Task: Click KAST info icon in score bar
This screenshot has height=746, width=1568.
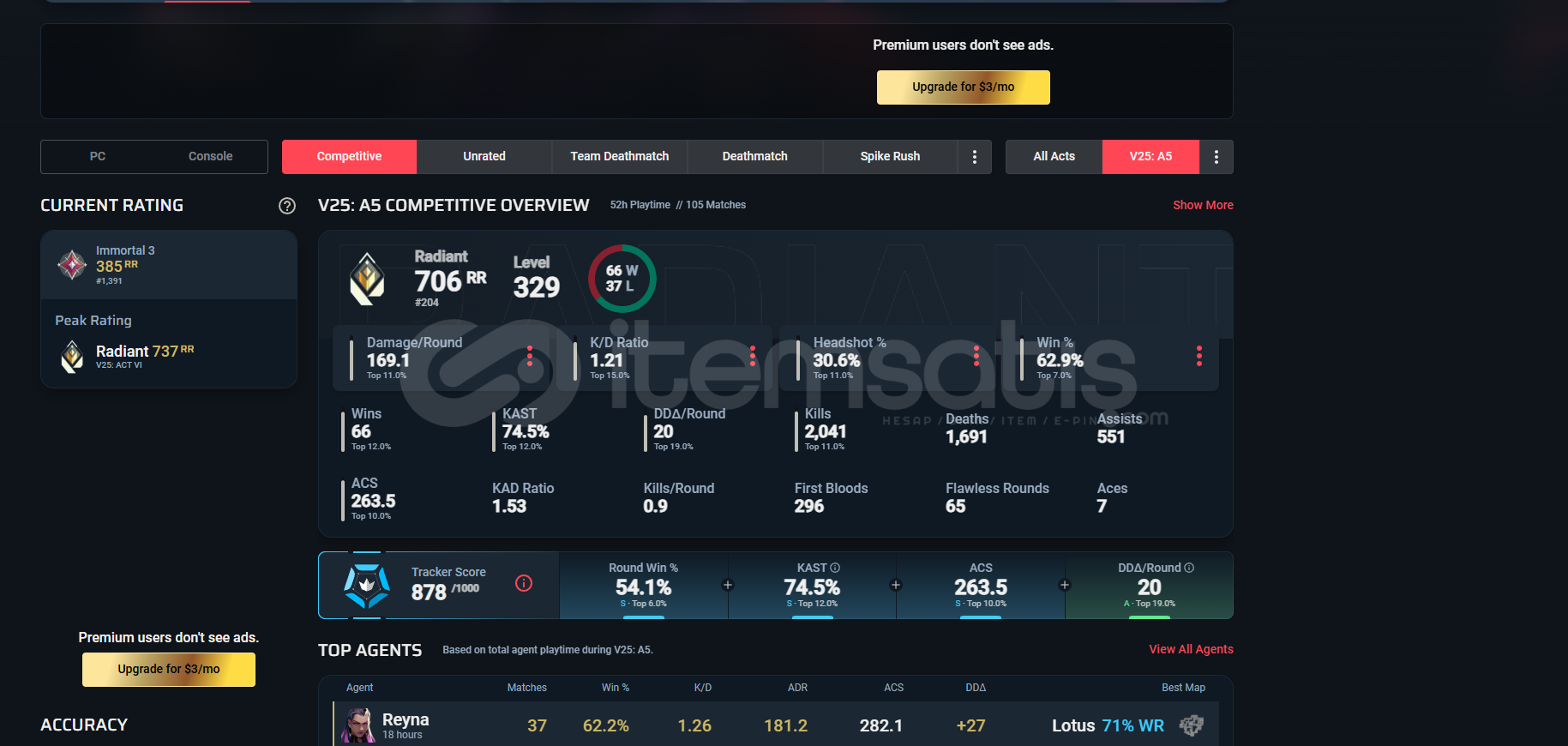Action: click(x=835, y=568)
